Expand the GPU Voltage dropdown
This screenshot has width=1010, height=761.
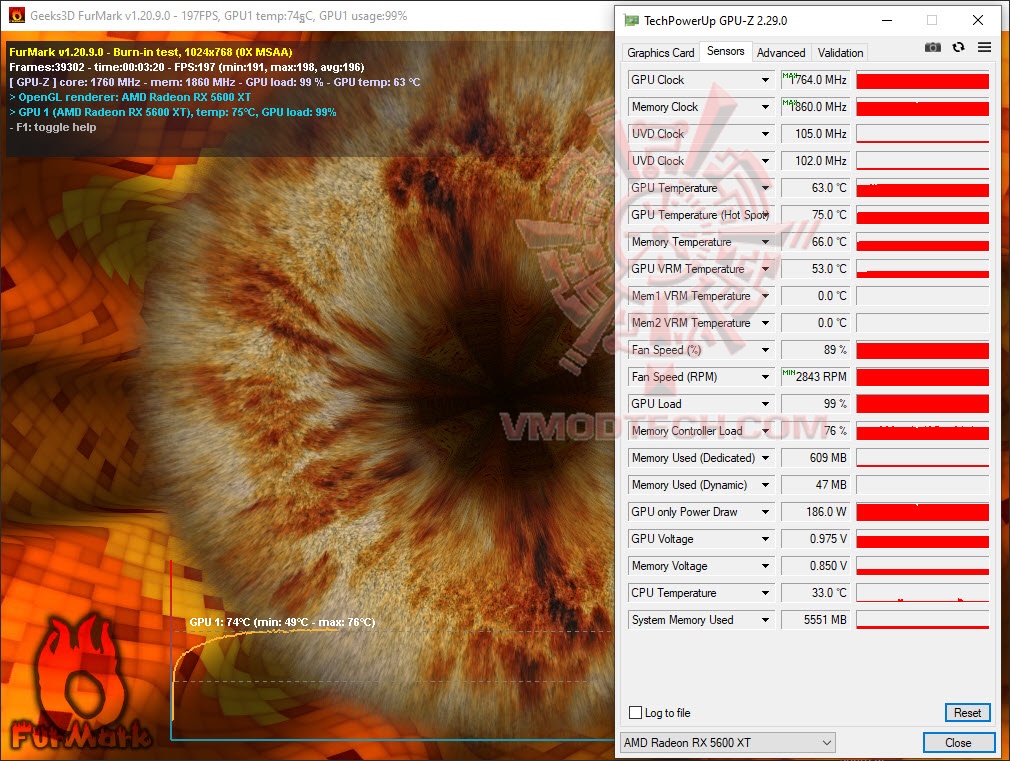[765, 539]
